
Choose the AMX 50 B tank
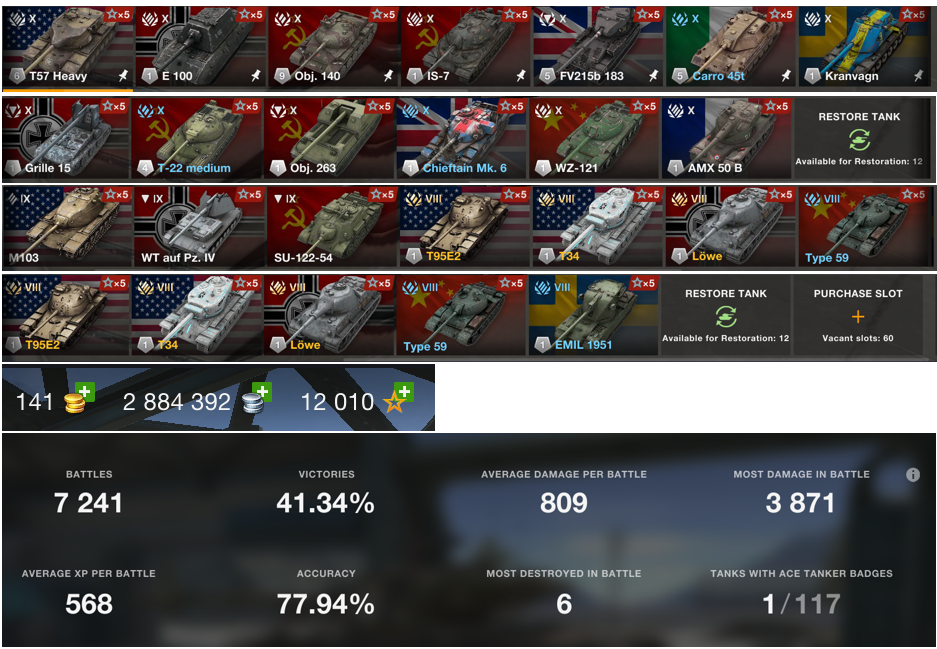pyautogui.click(x=726, y=138)
